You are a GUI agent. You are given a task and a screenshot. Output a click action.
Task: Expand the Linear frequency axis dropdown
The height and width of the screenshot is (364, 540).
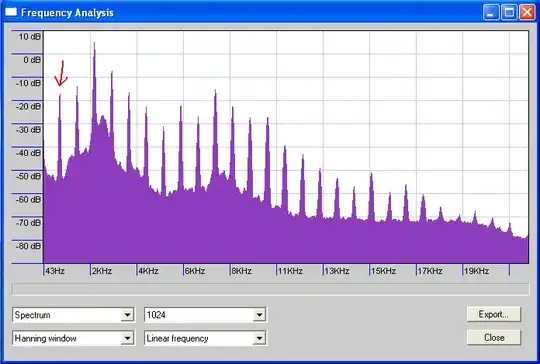pyautogui.click(x=259, y=338)
